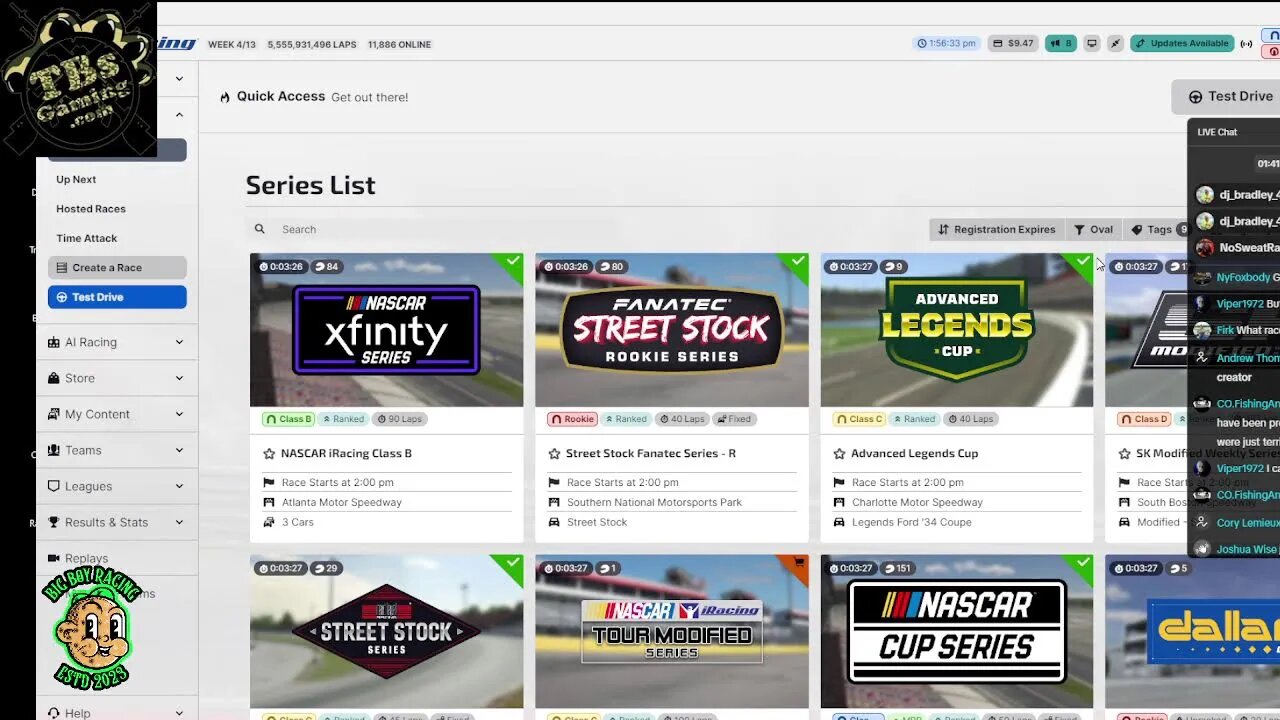The width and height of the screenshot is (1280, 720).
Task: Click the blue Test Drive sidebar button
Action: click(117, 297)
